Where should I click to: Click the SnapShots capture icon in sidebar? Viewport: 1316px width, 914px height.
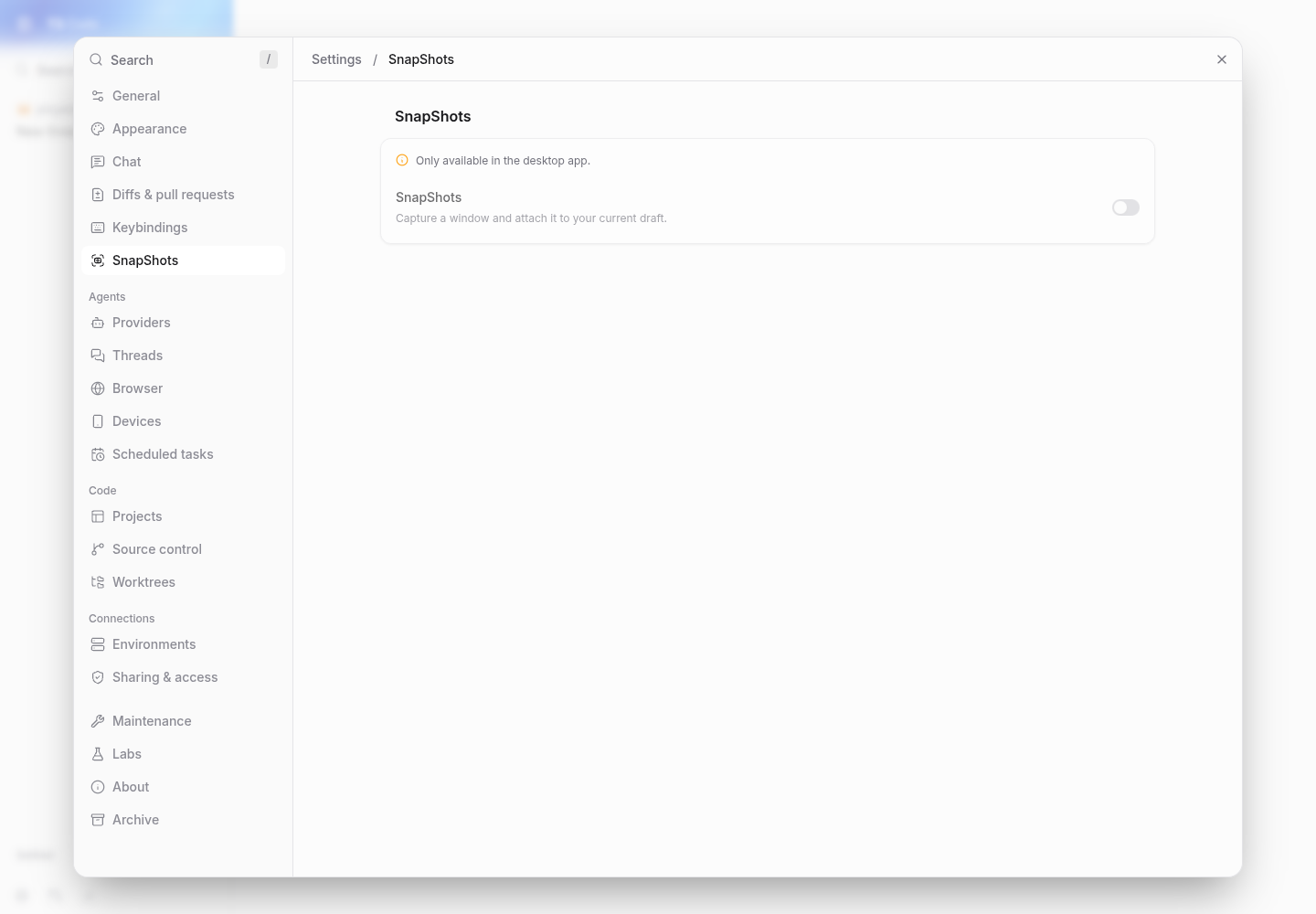tap(98, 260)
